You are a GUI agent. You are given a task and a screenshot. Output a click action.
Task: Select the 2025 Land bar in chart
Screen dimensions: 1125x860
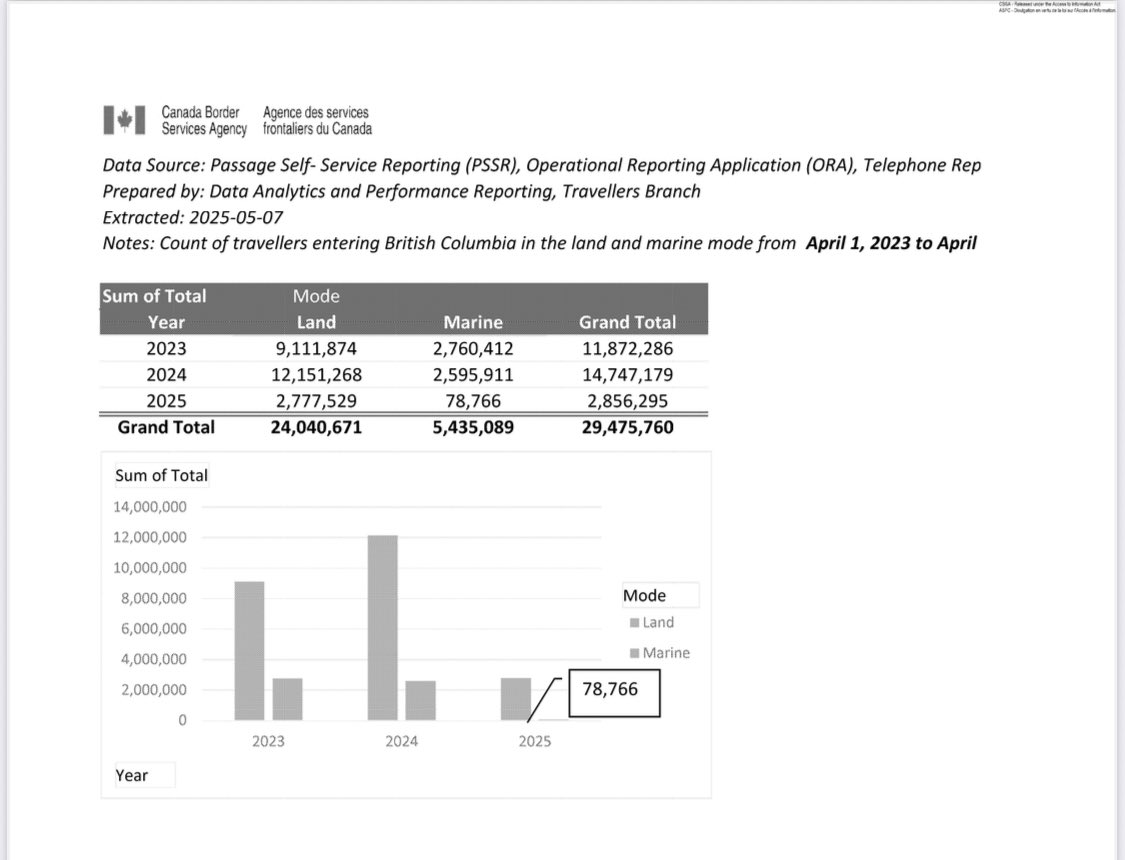click(x=516, y=699)
